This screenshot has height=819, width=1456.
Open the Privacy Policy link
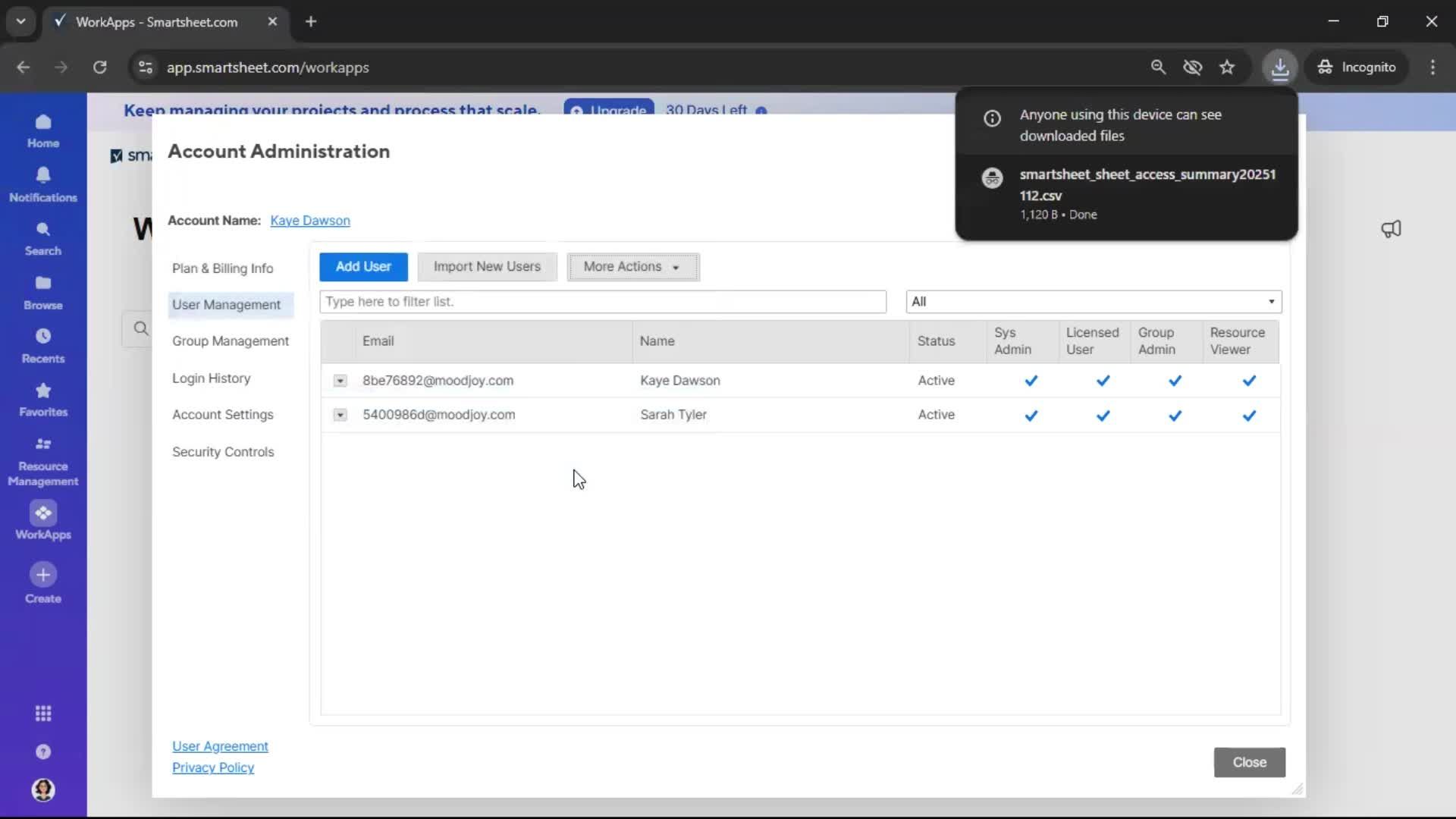click(213, 767)
